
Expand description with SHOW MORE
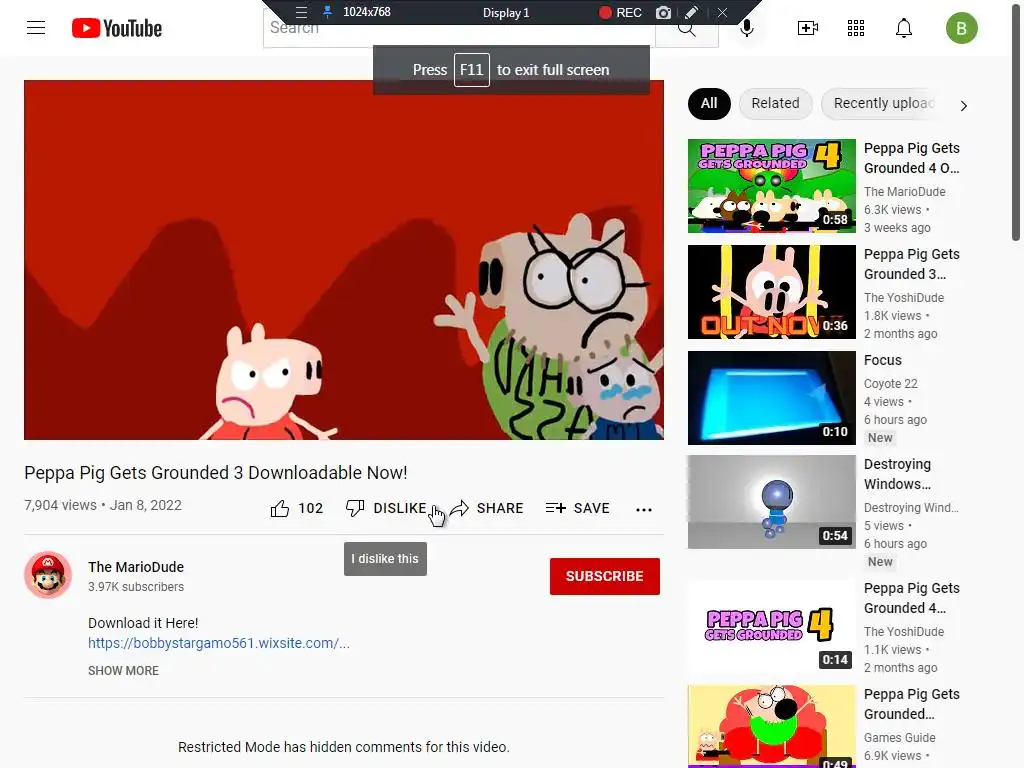click(x=123, y=671)
